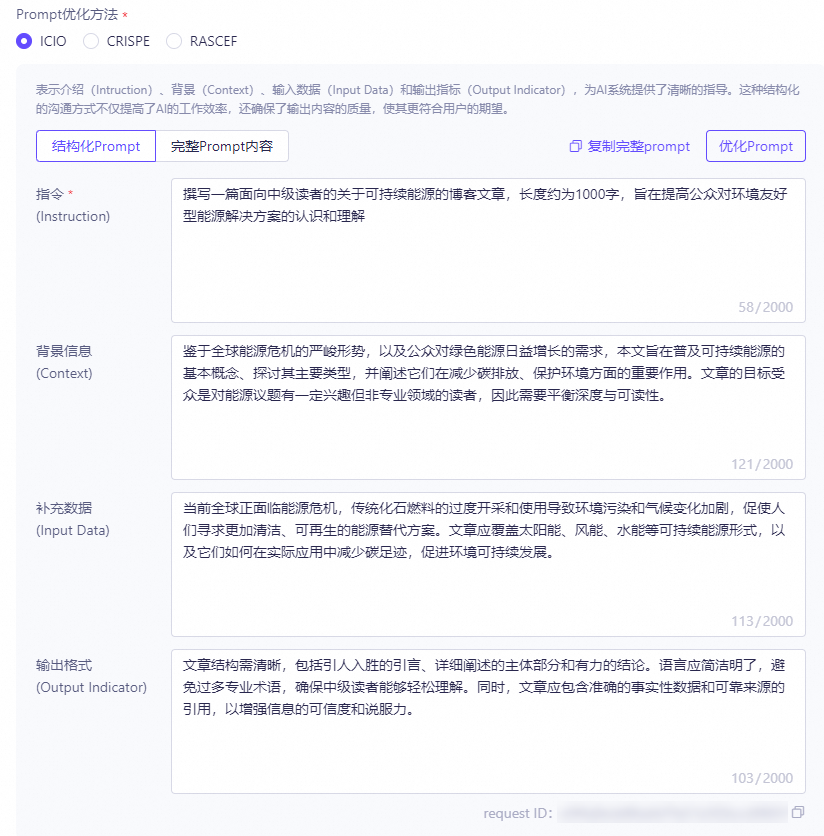Image resolution: width=824 pixels, height=836 pixels.
Task: Click the 补充数据 (Input Data) label
Action: coord(73,519)
